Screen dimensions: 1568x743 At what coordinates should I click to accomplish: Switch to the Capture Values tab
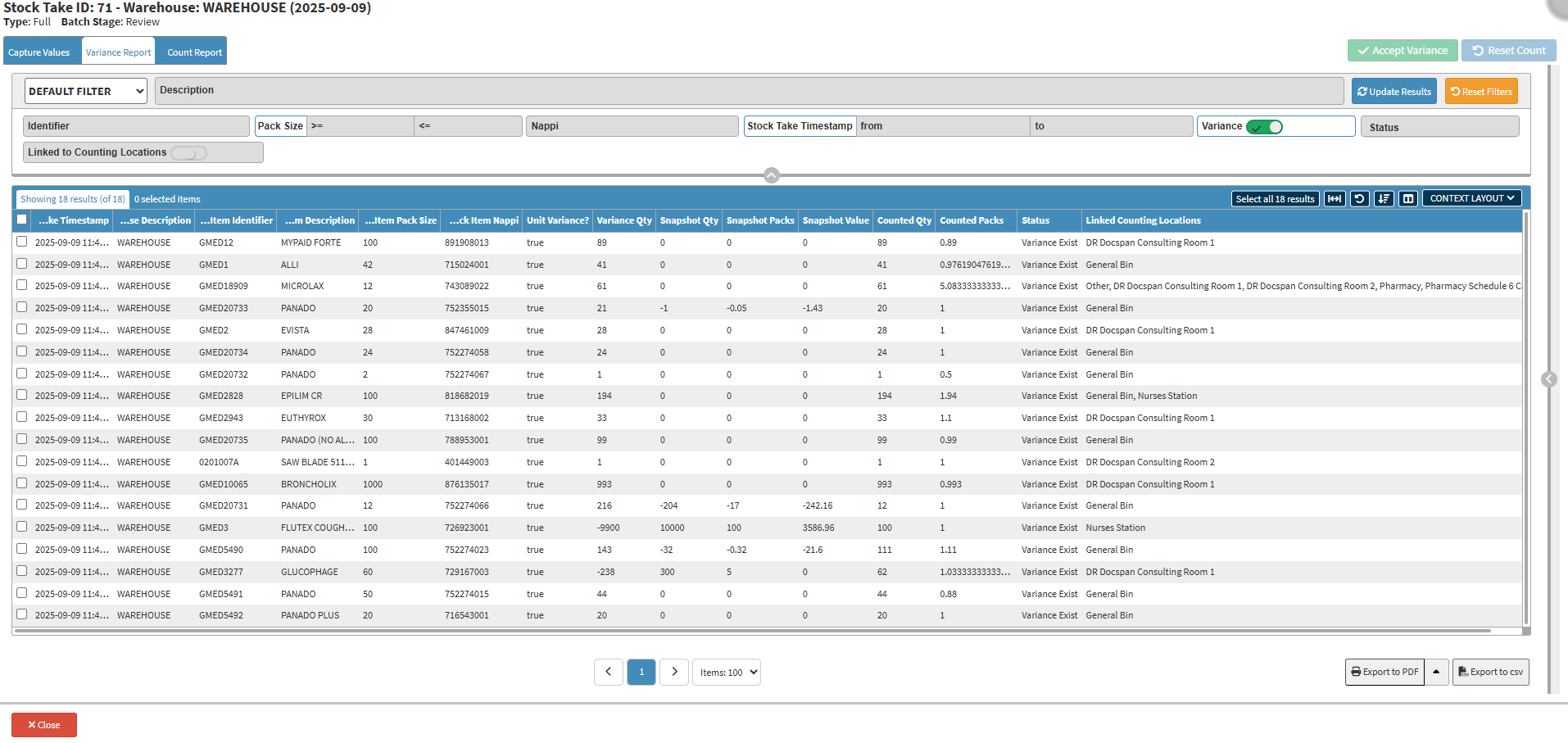[x=39, y=52]
